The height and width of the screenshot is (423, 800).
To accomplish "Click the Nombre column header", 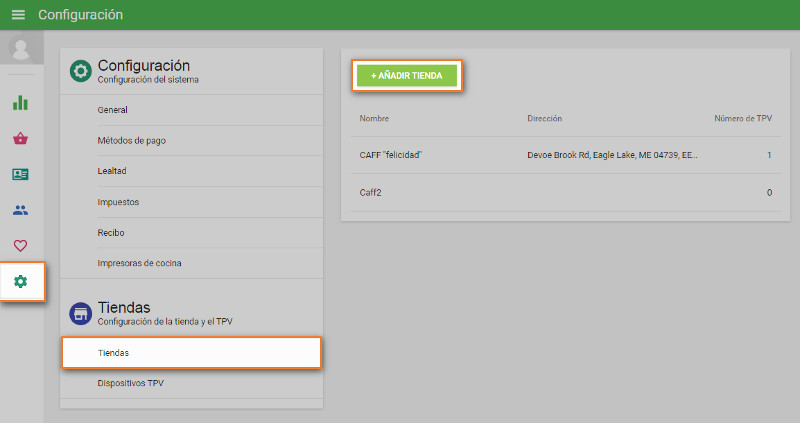I will click(374, 118).
